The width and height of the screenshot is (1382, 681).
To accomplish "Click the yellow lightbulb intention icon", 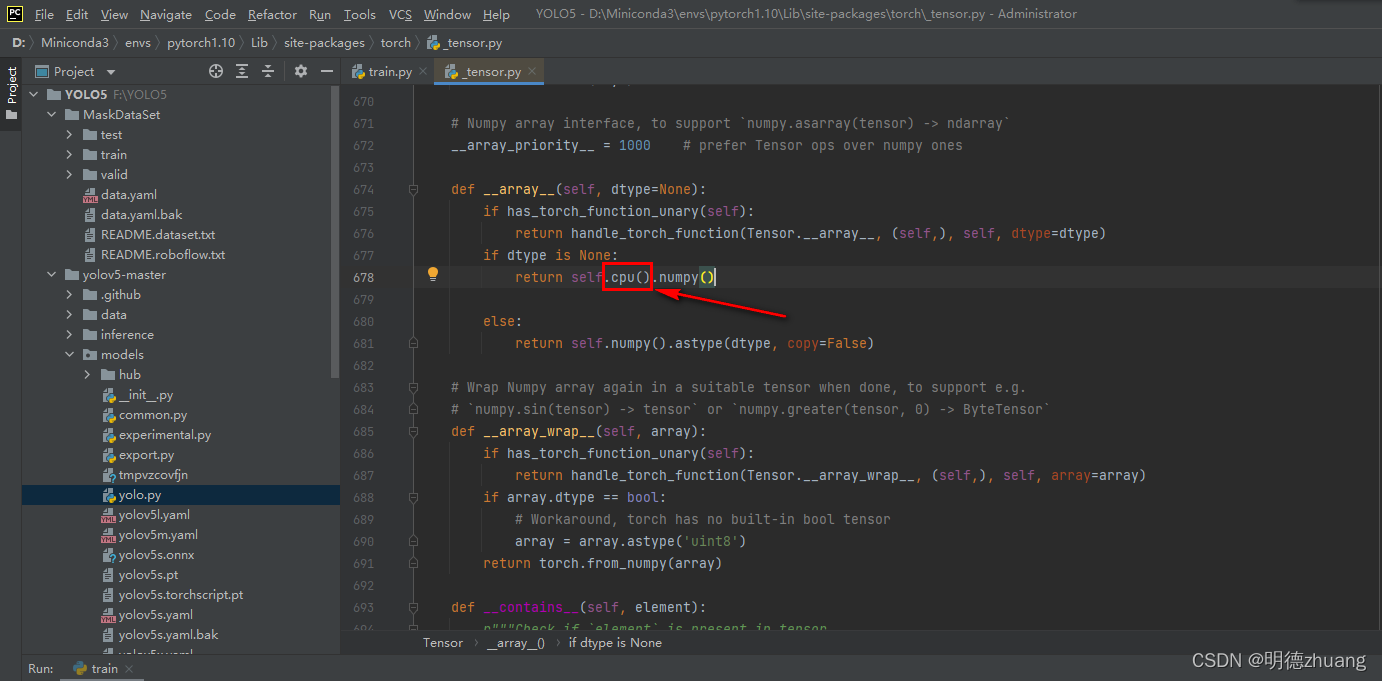I will pyautogui.click(x=433, y=274).
